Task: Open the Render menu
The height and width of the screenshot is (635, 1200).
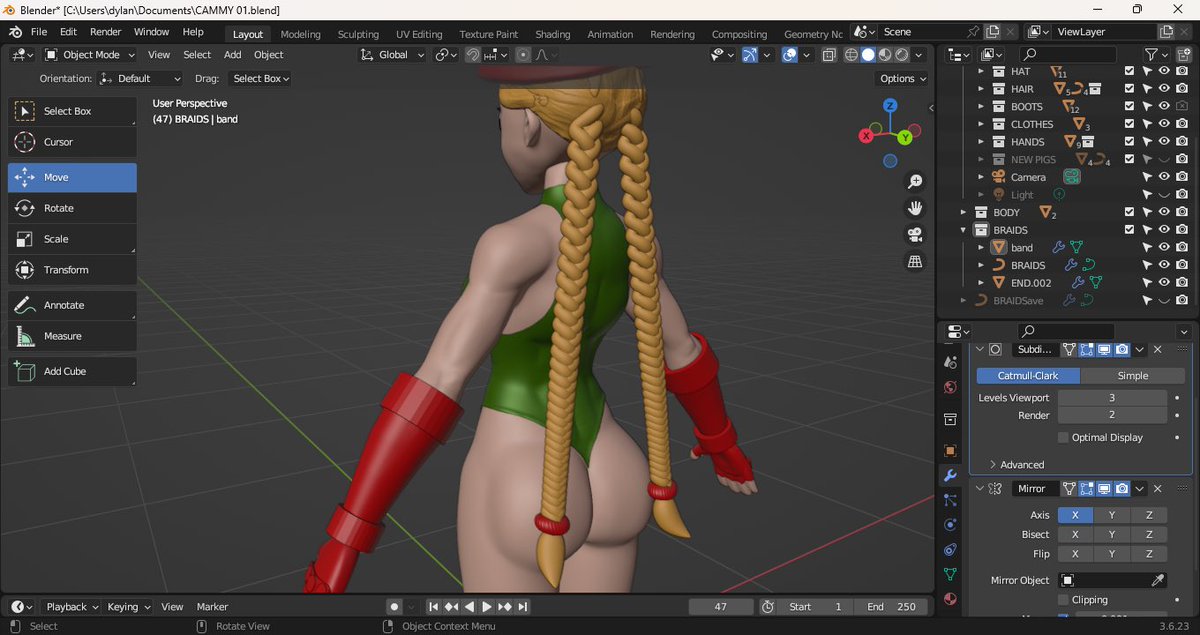Action: 105,32
